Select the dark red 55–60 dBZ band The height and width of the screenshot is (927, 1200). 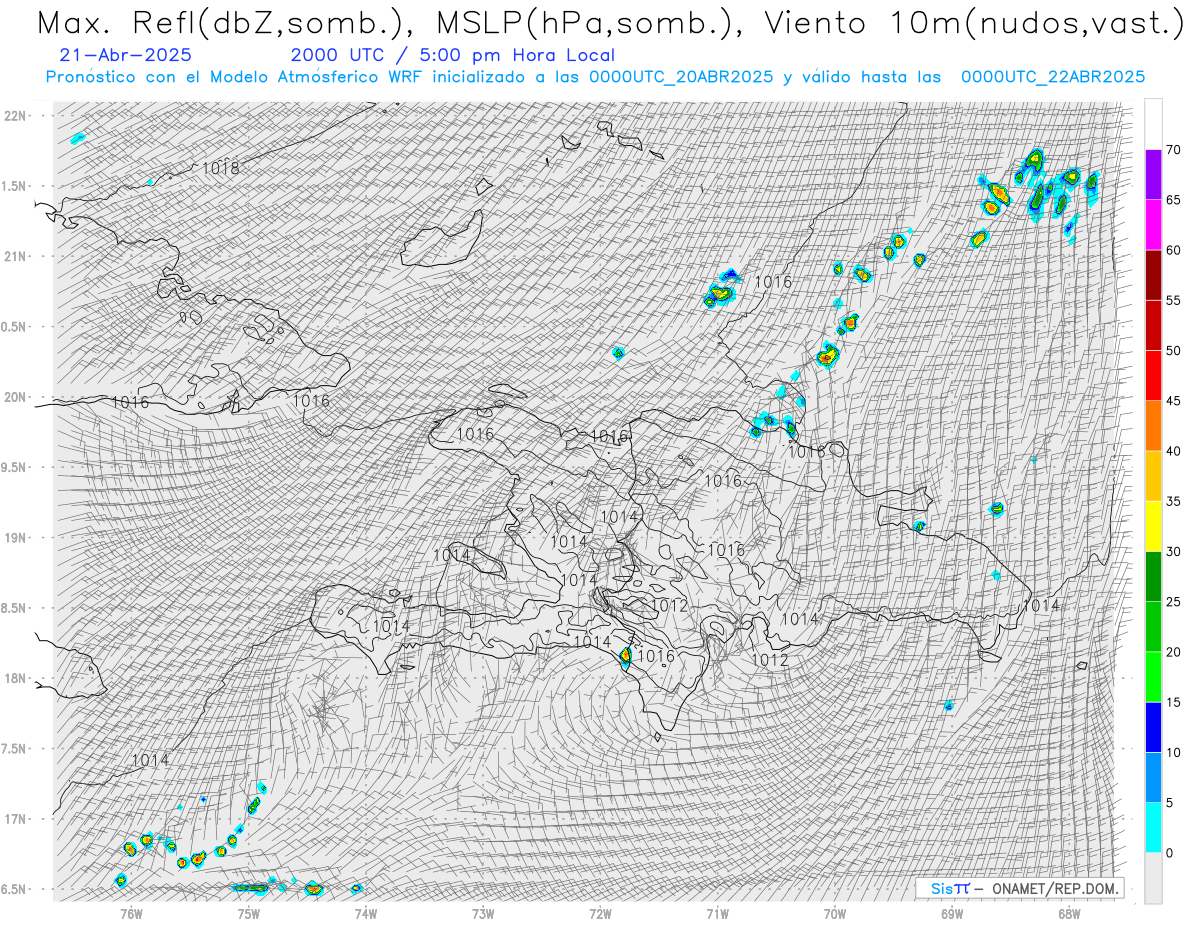click(x=1153, y=275)
